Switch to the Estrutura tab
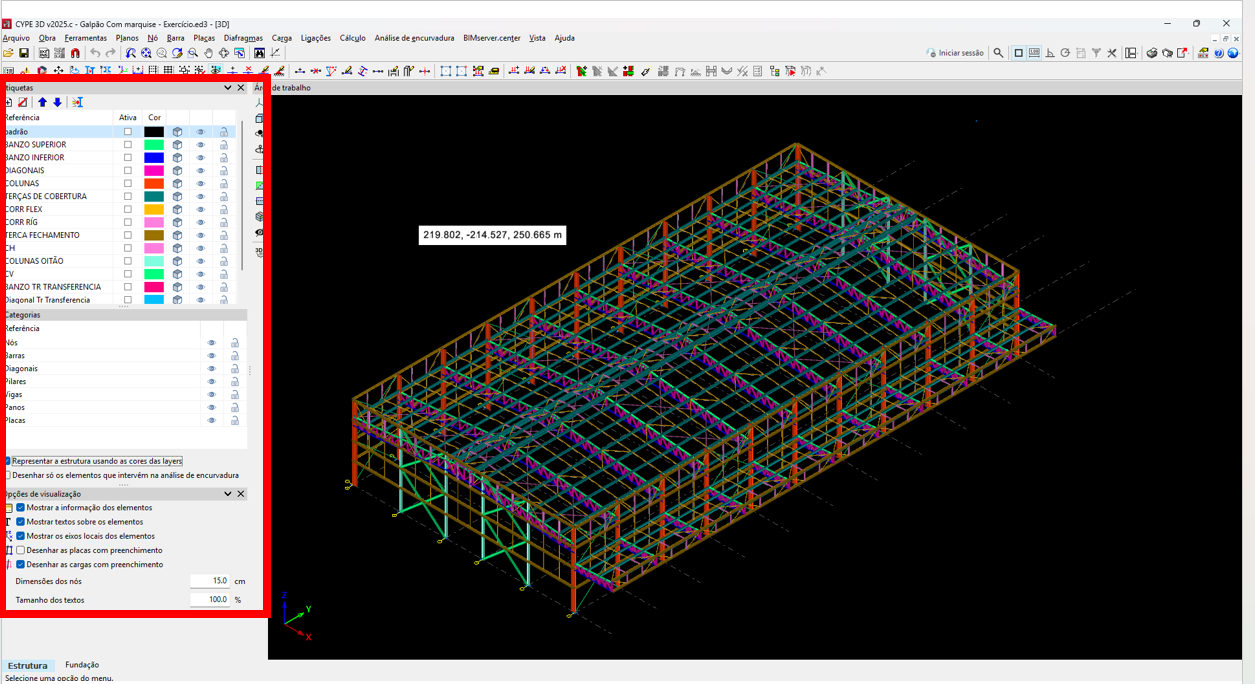 27,665
